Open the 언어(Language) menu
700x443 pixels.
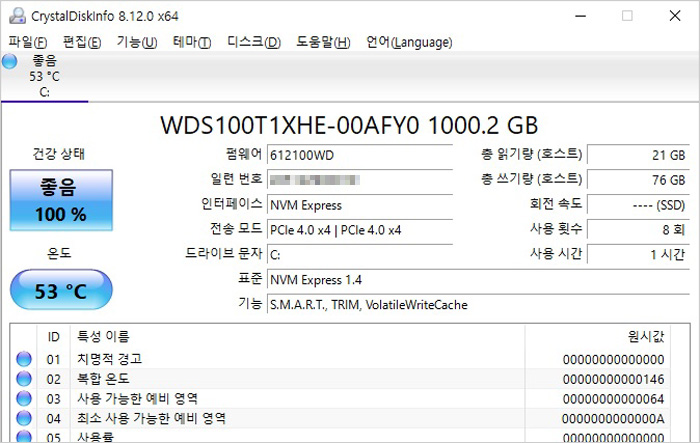(x=409, y=42)
